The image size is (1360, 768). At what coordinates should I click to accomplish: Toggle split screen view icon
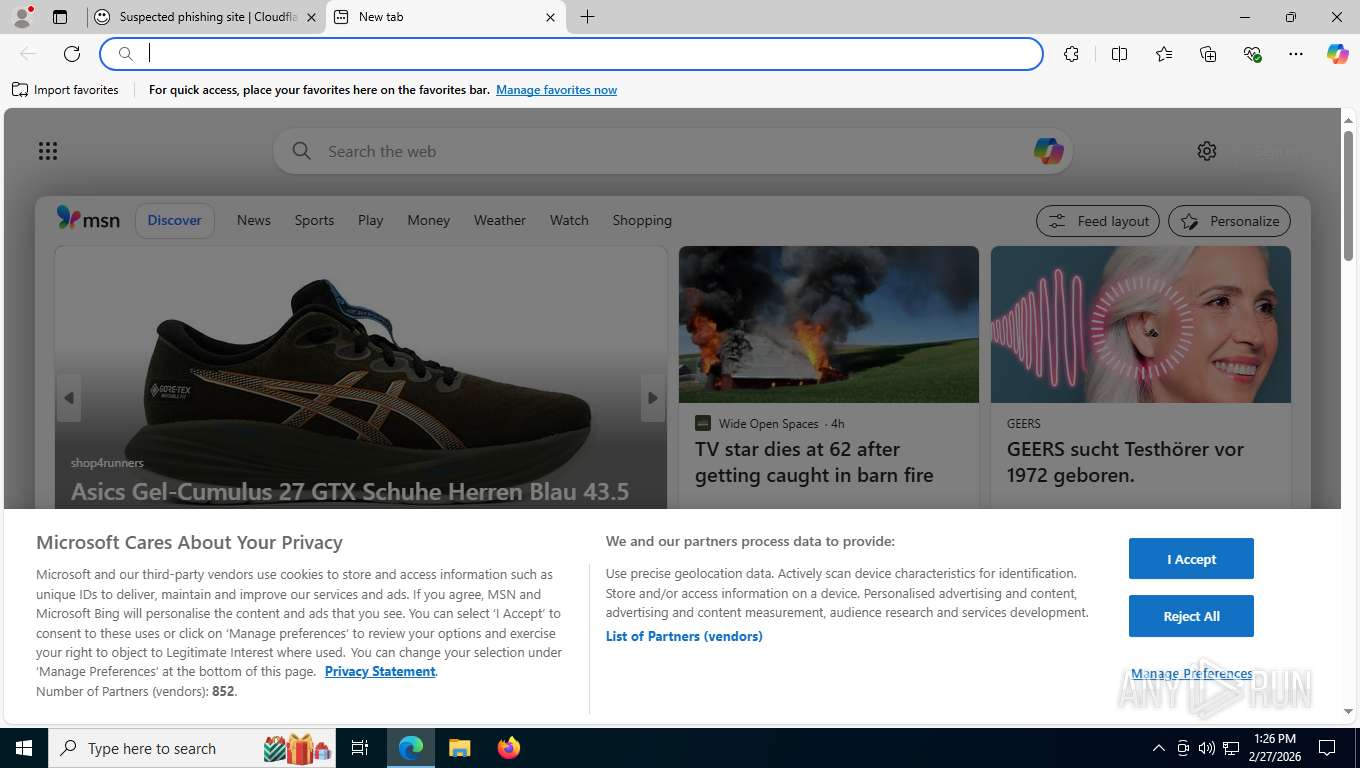click(x=1120, y=54)
